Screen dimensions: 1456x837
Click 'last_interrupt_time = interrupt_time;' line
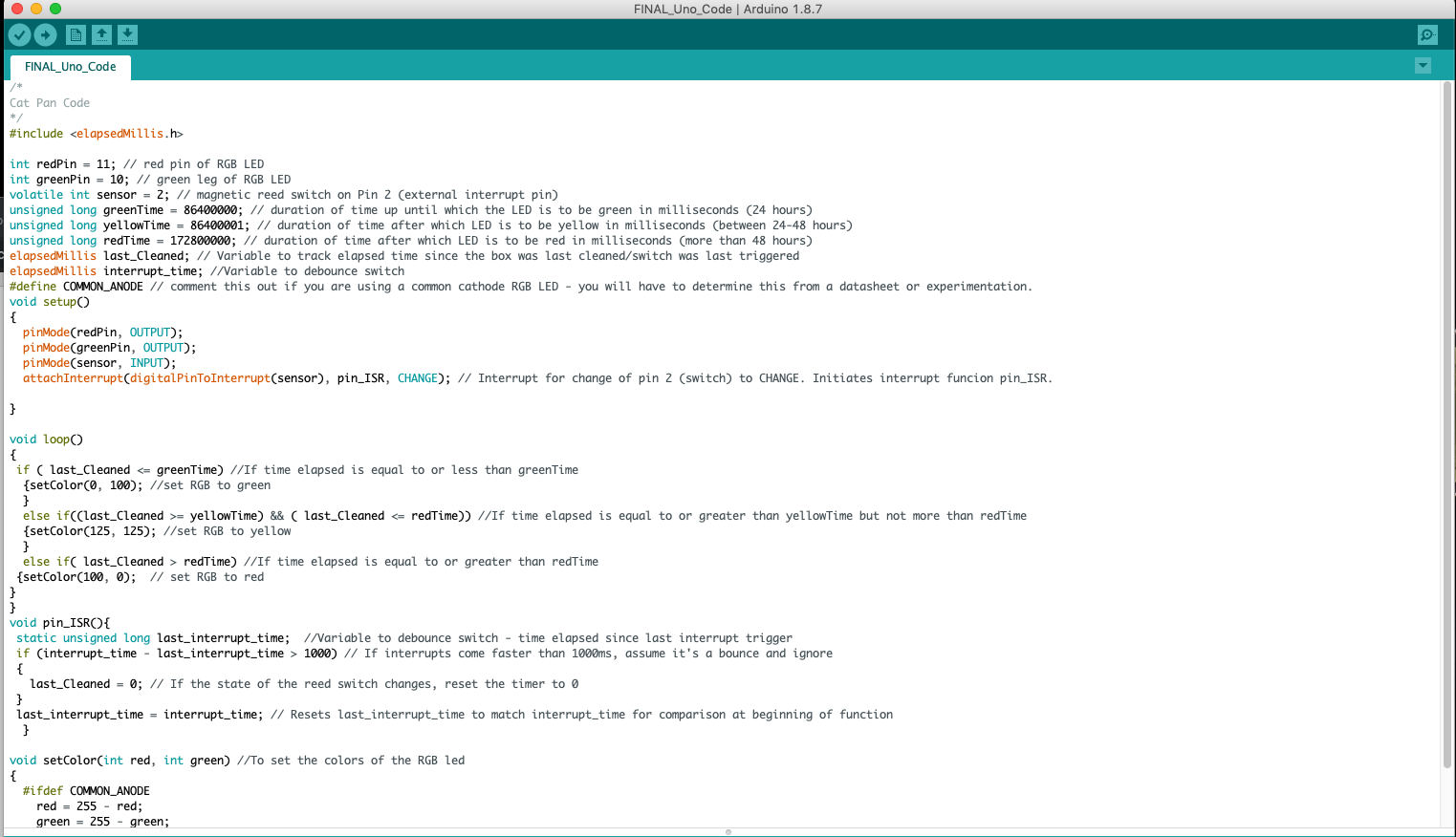coord(140,715)
